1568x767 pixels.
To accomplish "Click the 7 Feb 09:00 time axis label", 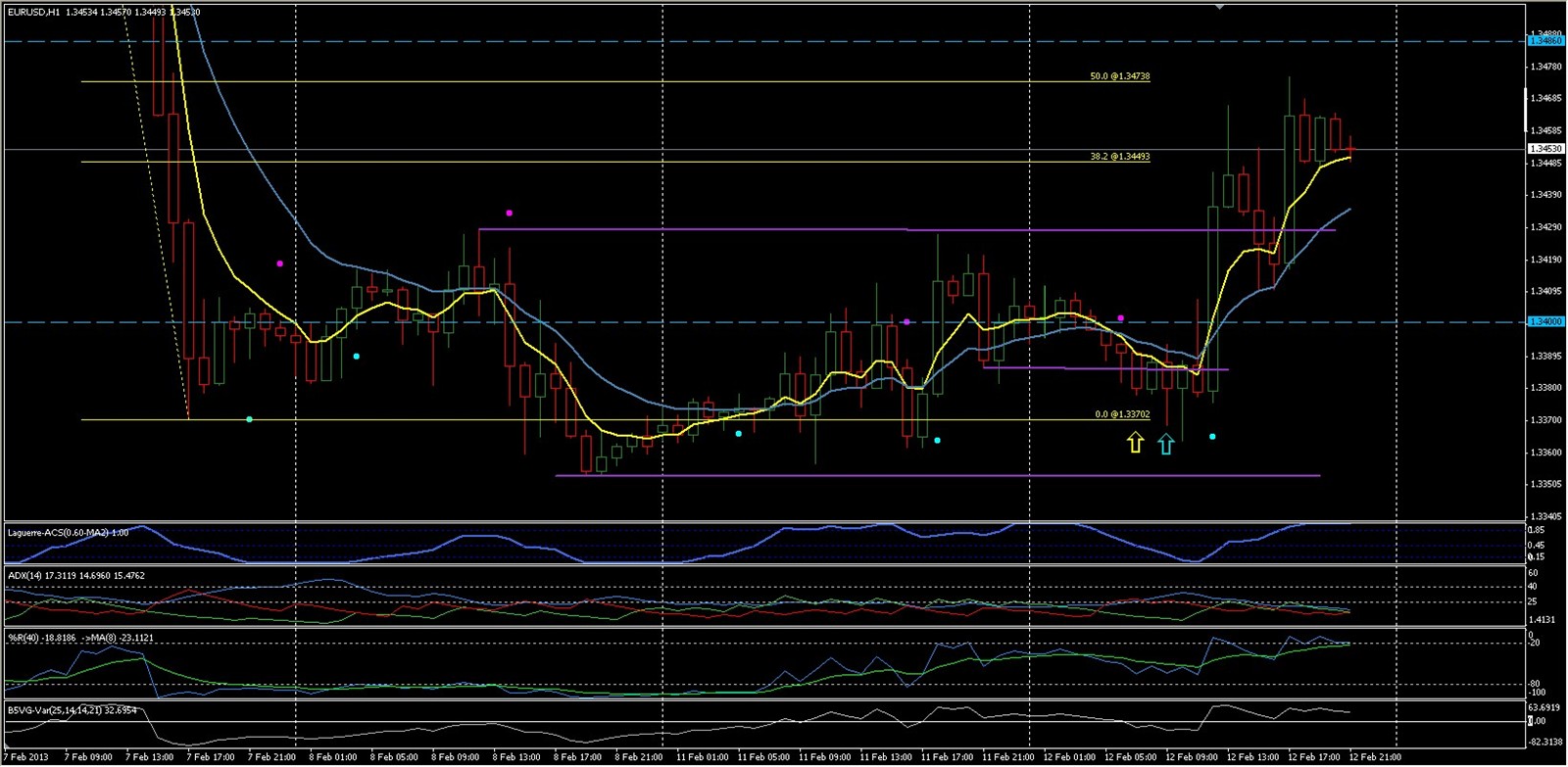I will click(x=88, y=757).
